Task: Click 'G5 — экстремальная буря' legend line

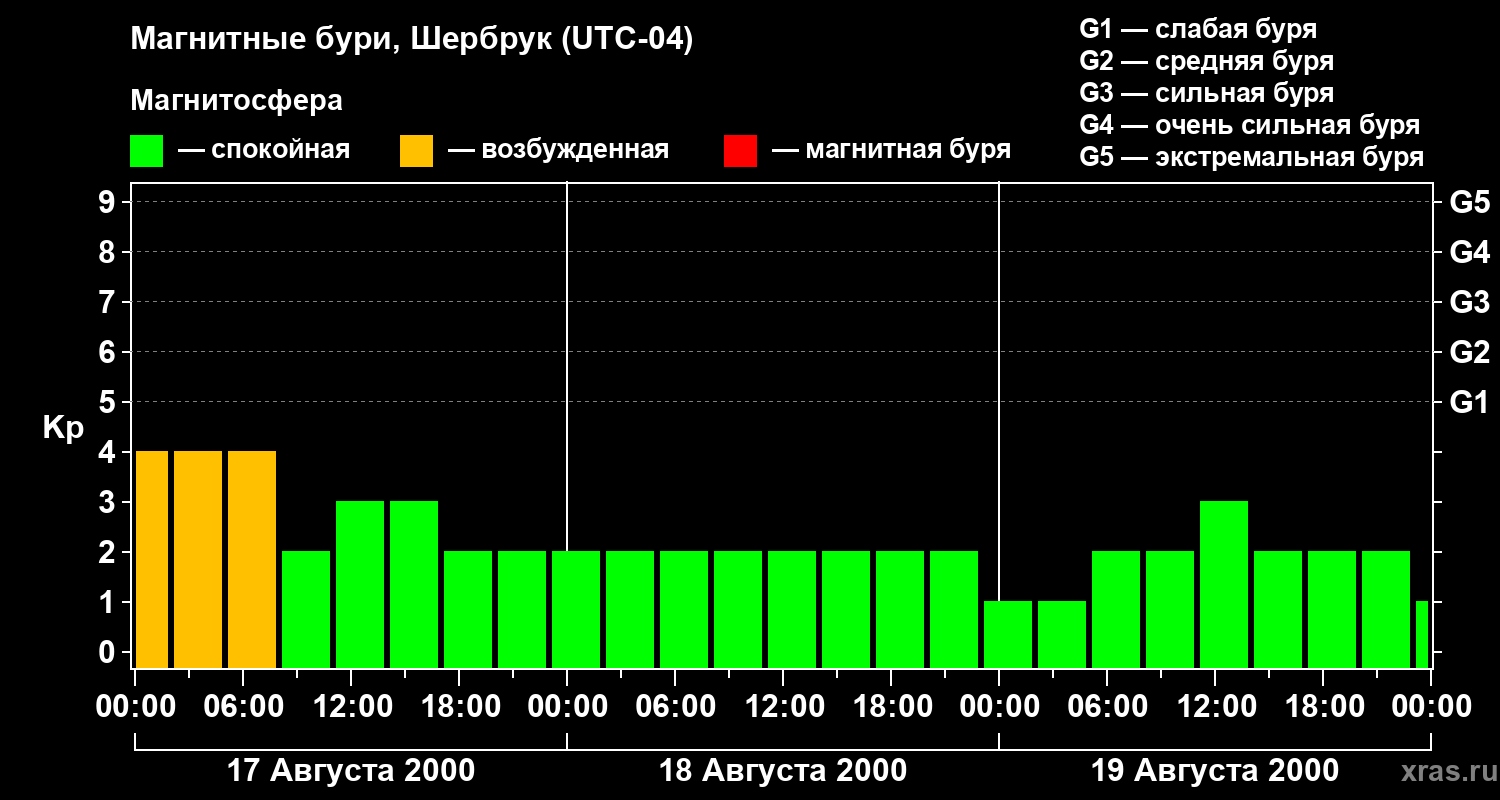Action: click(x=1252, y=157)
